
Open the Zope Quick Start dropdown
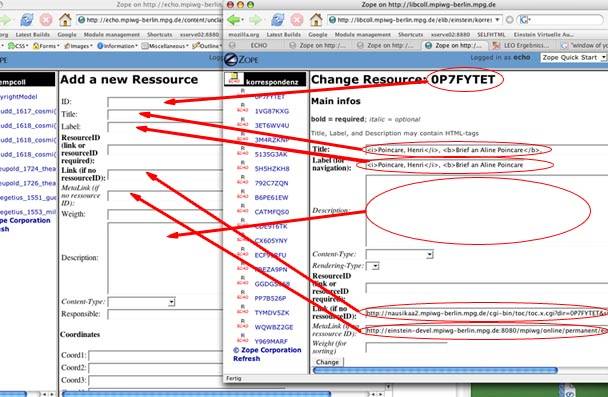pos(573,57)
